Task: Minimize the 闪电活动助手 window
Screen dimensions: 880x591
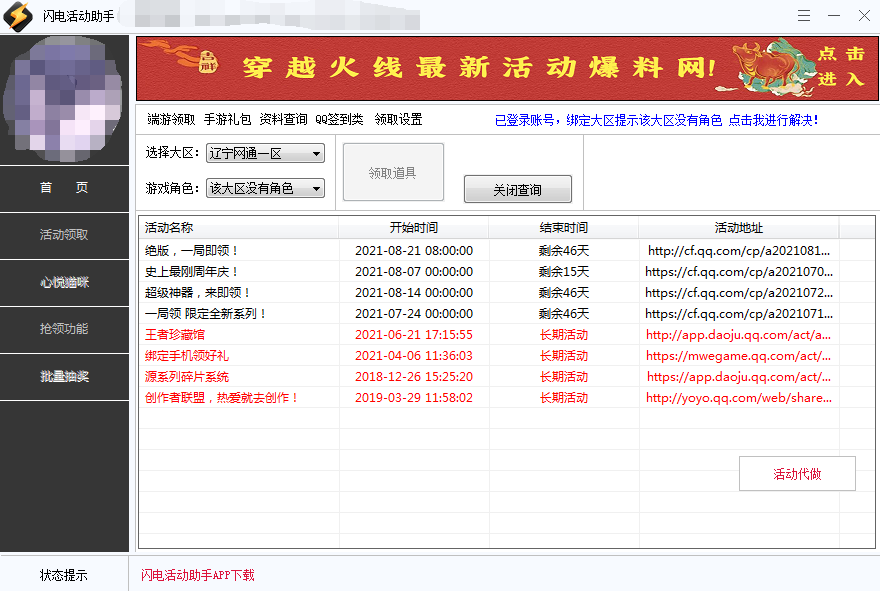Action: [x=834, y=16]
